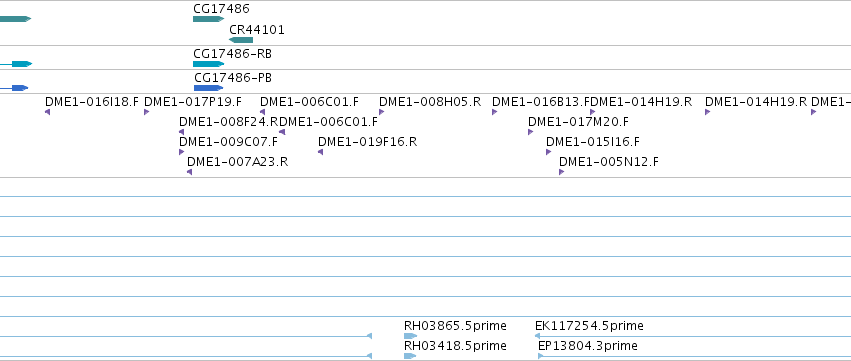851x361 pixels.
Task: Select the DME1-008H05.R marker triangle
Action: [x=382, y=112]
